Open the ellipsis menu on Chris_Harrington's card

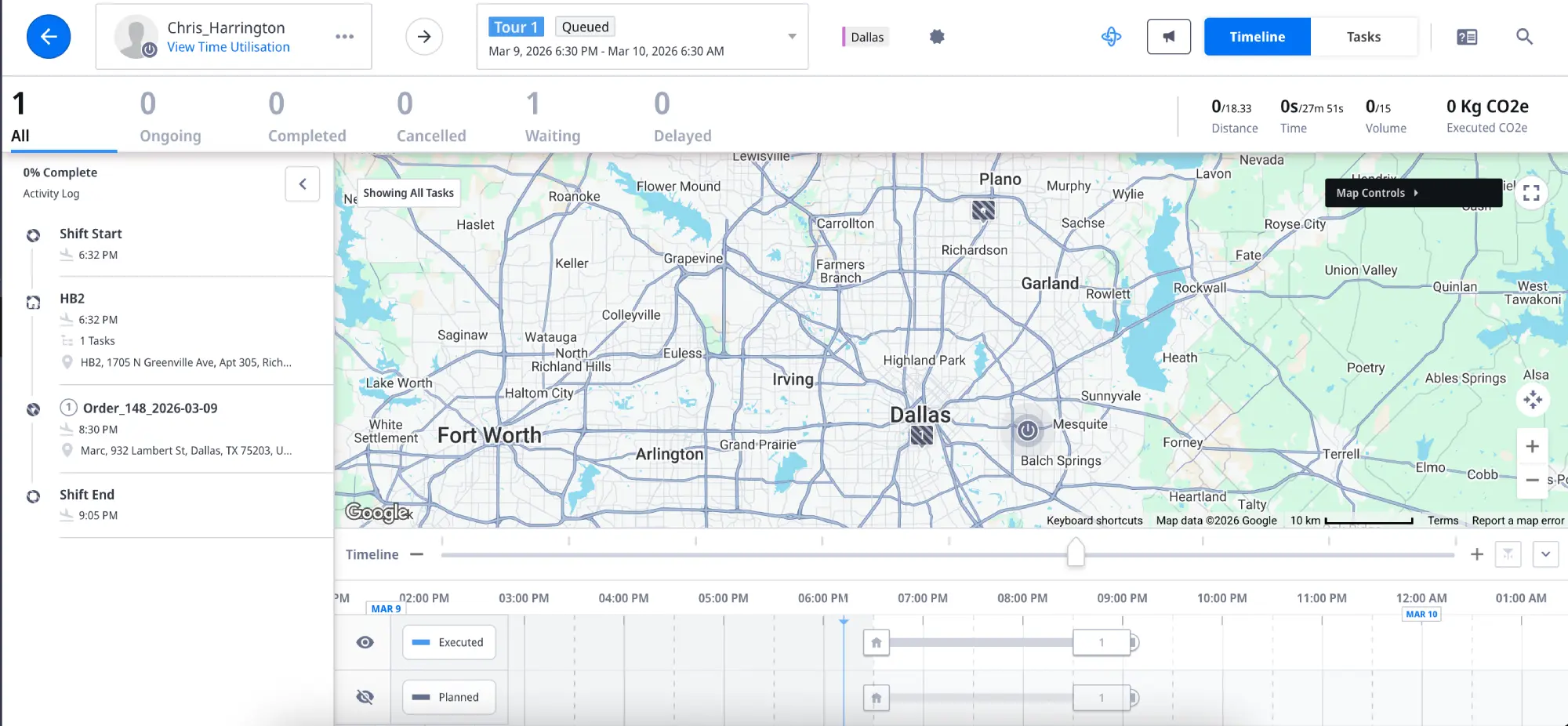(x=344, y=36)
